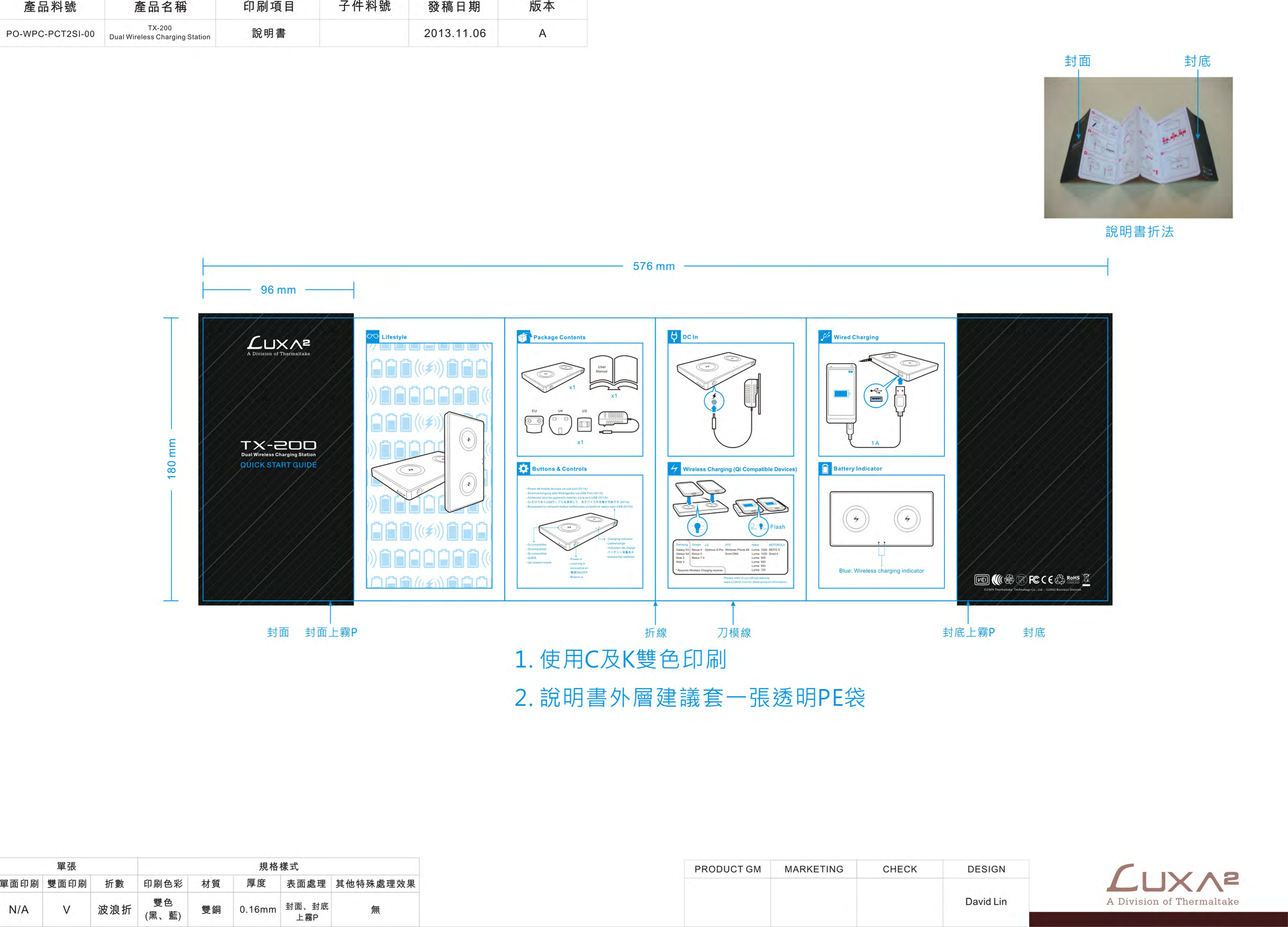
Task: Click the FC certification logo on back cover
Action: click(x=1034, y=579)
